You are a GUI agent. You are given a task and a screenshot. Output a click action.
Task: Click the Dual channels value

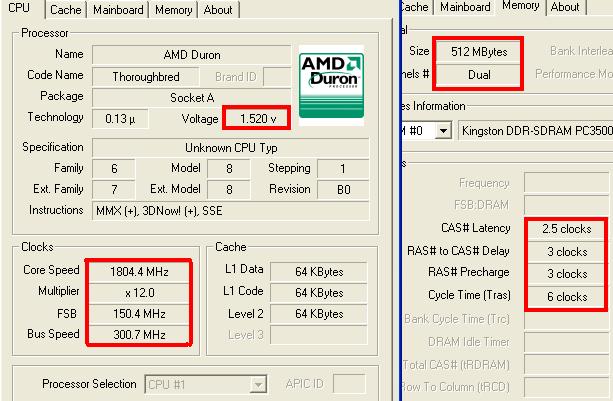pyautogui.click(x=479, y=75)
